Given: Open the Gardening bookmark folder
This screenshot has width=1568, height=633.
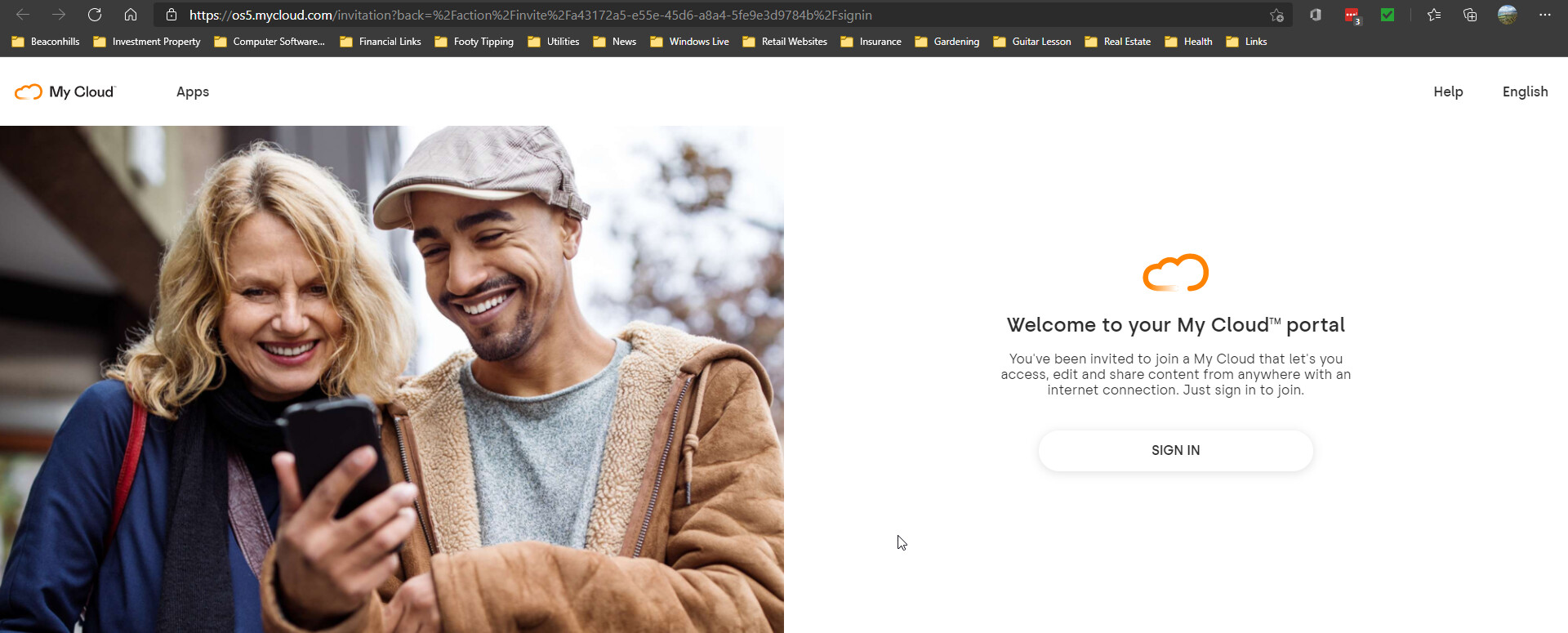Looking at the screenshot, I should click(x=947, y=42).
